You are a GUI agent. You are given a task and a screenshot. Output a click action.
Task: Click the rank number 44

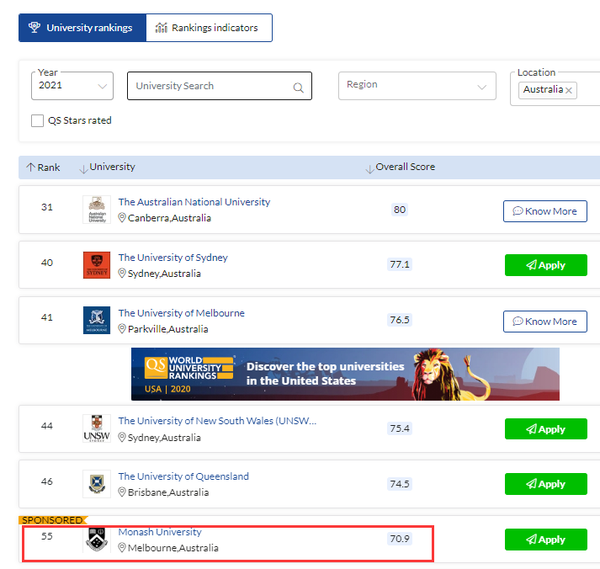pyautogui.click(x=47, y=426)
